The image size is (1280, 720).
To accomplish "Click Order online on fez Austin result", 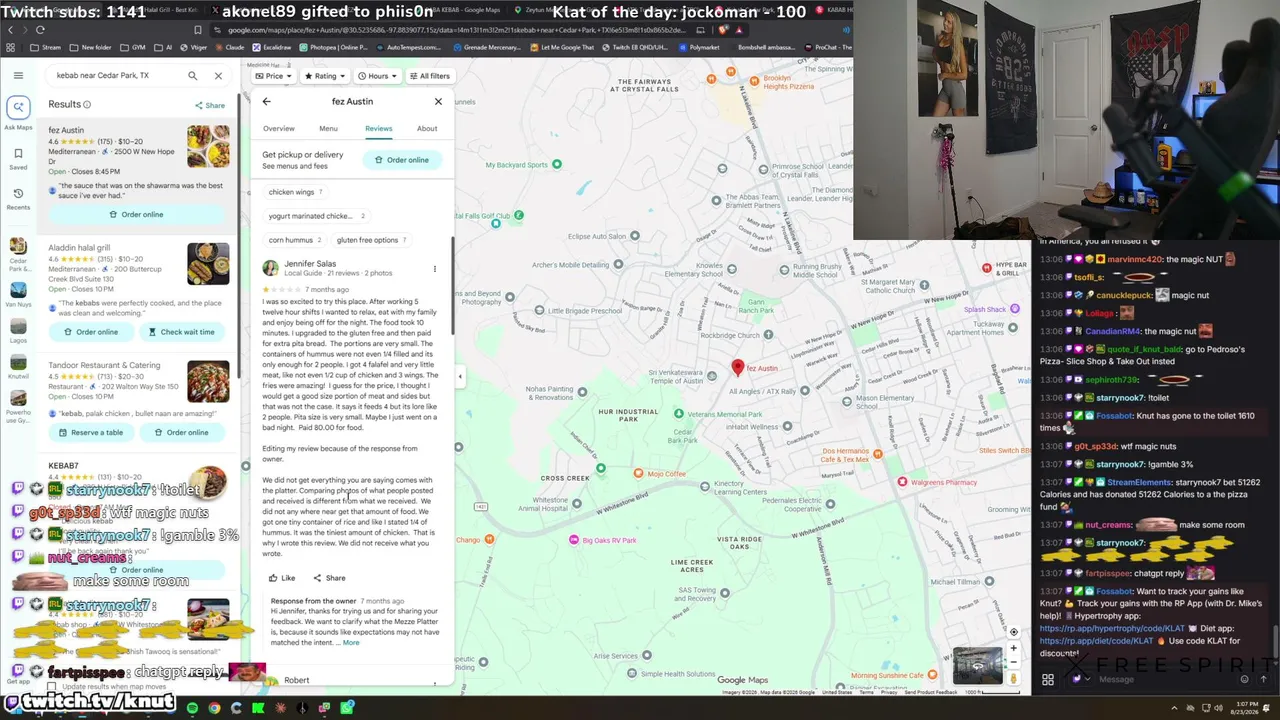I will 136,215.
